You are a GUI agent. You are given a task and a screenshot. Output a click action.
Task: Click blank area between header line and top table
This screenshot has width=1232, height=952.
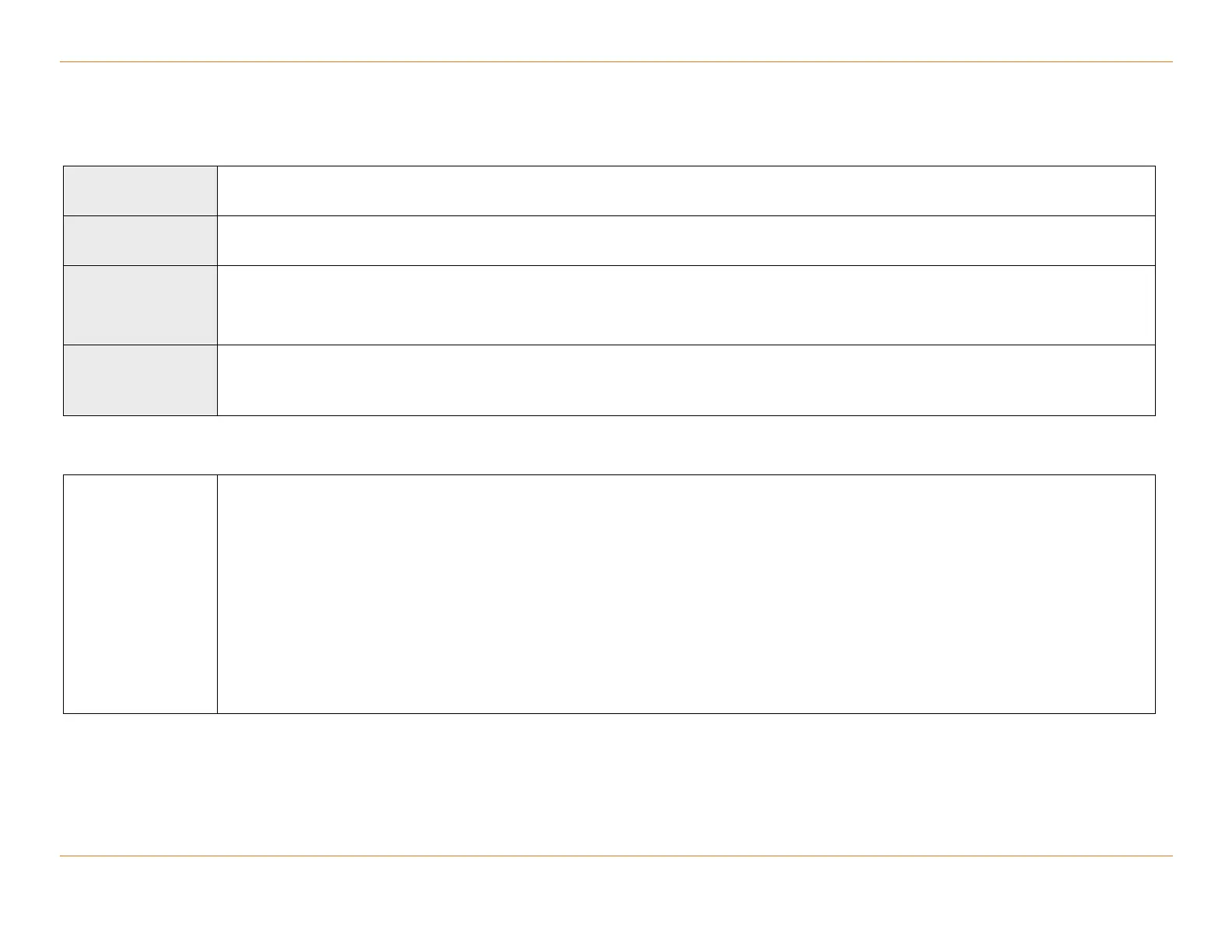tap(616, 114)
